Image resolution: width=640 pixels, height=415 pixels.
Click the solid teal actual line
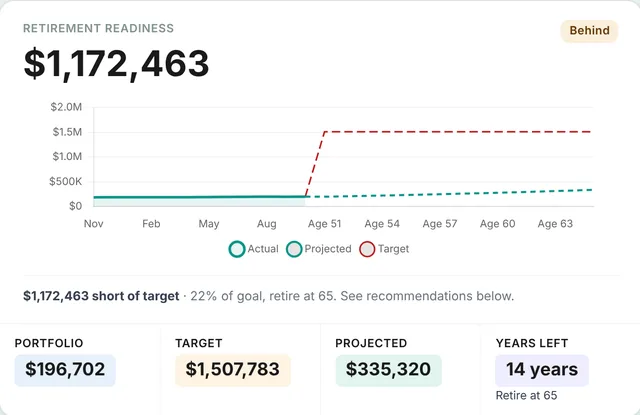pos(199,197)
